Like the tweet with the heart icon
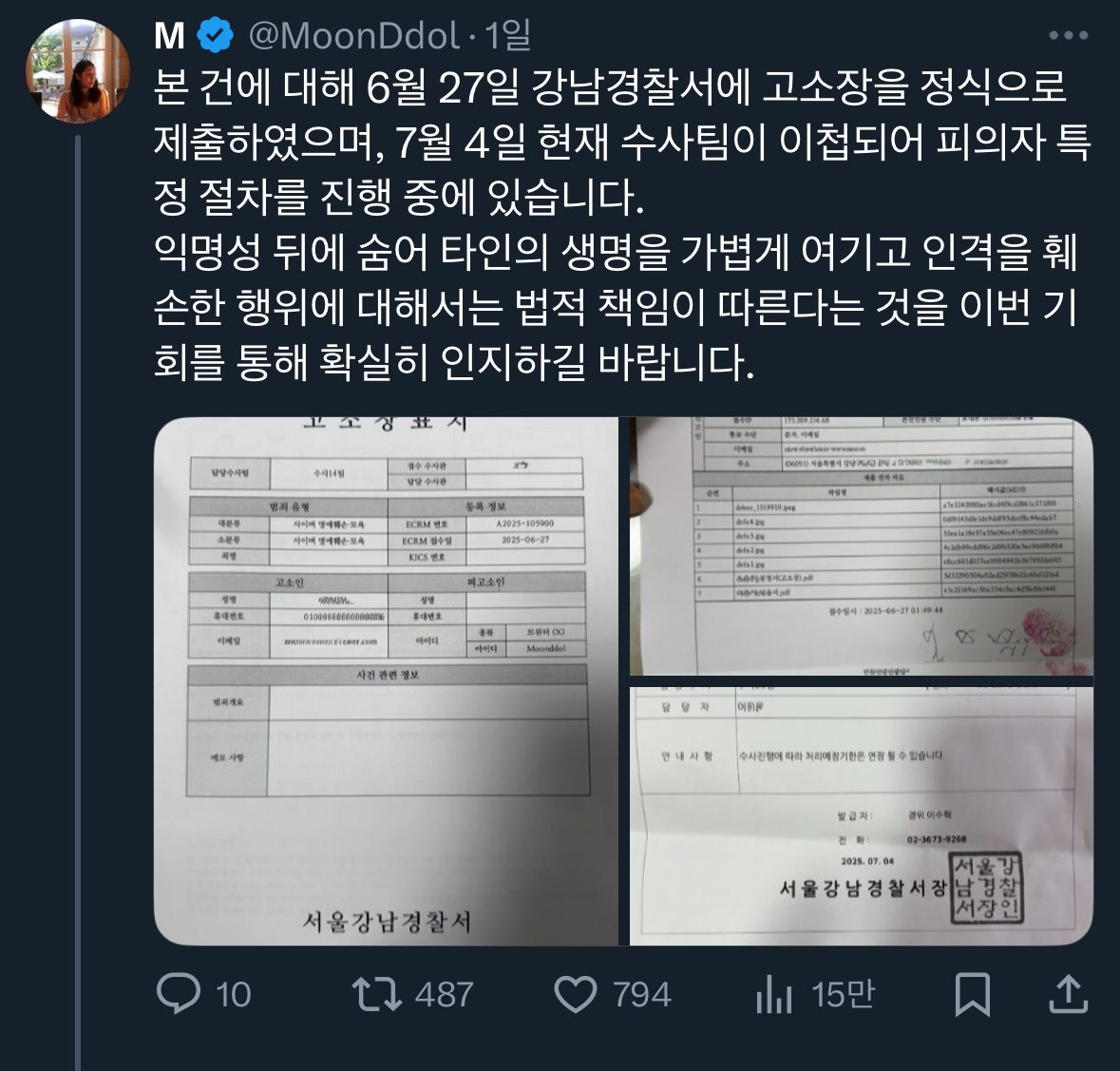Screen dimensions: 1120x1071 [576, 995]
